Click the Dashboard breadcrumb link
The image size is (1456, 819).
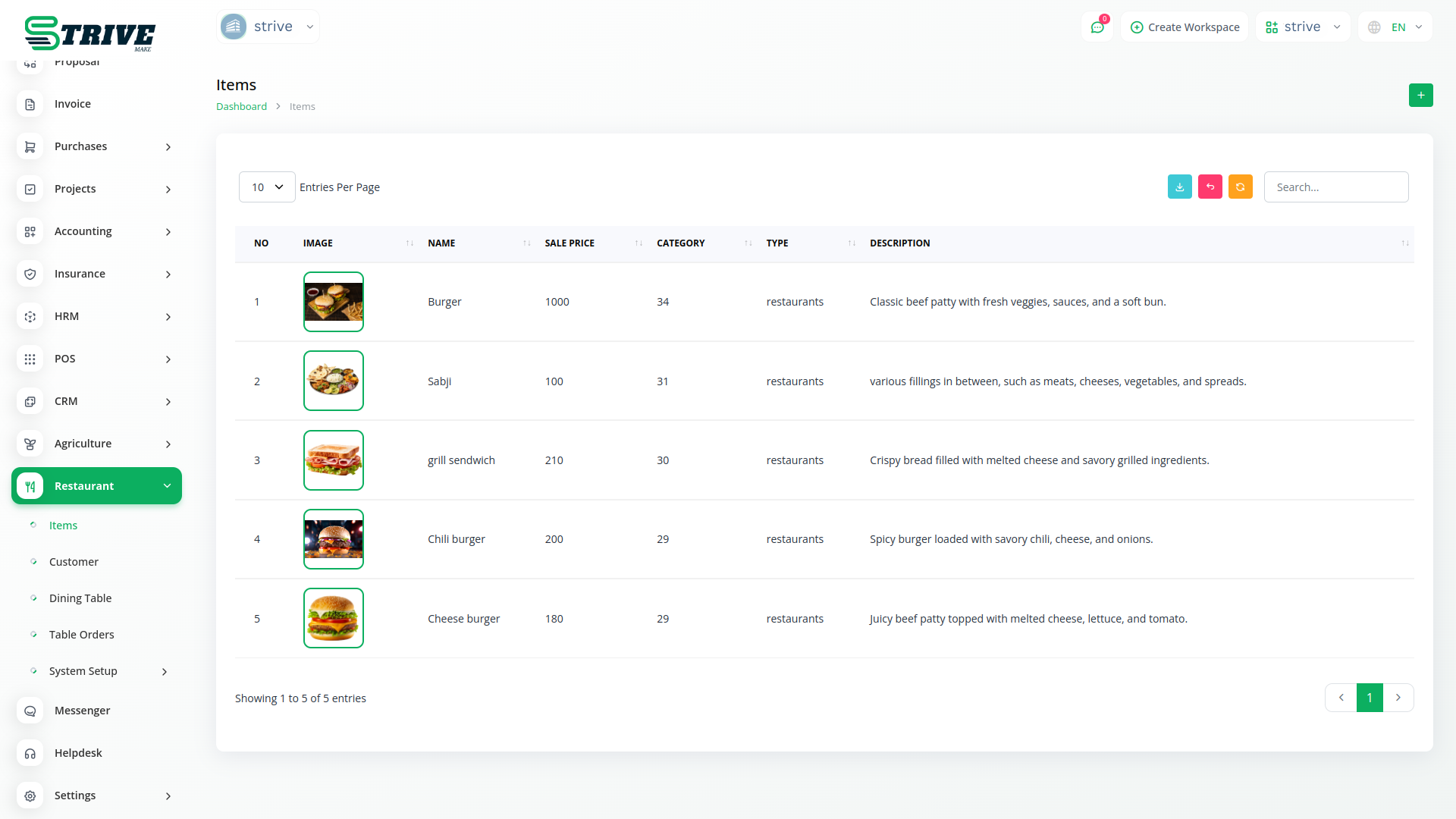pos(241,106)
